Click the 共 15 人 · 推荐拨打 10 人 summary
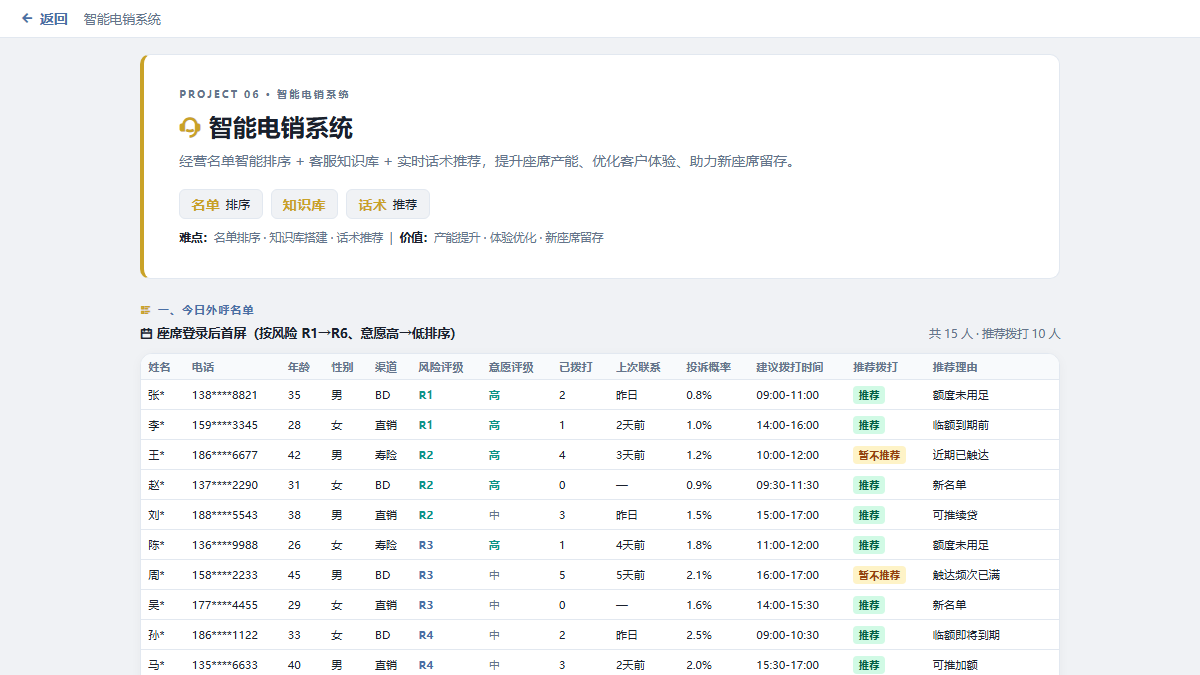Image resolution: width=1200 pixels, height=675 pixels. 994,333
